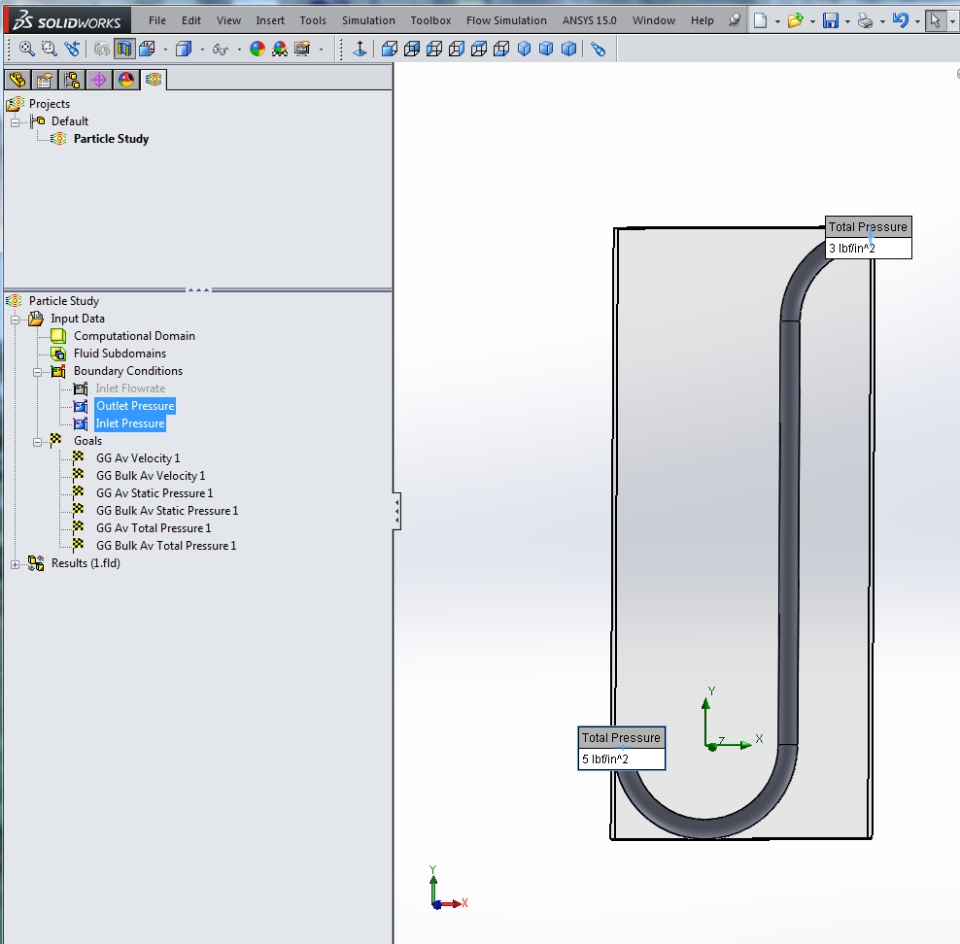
Task: Select the Zoom to Area tool
Action: click(x=49, y=48)
